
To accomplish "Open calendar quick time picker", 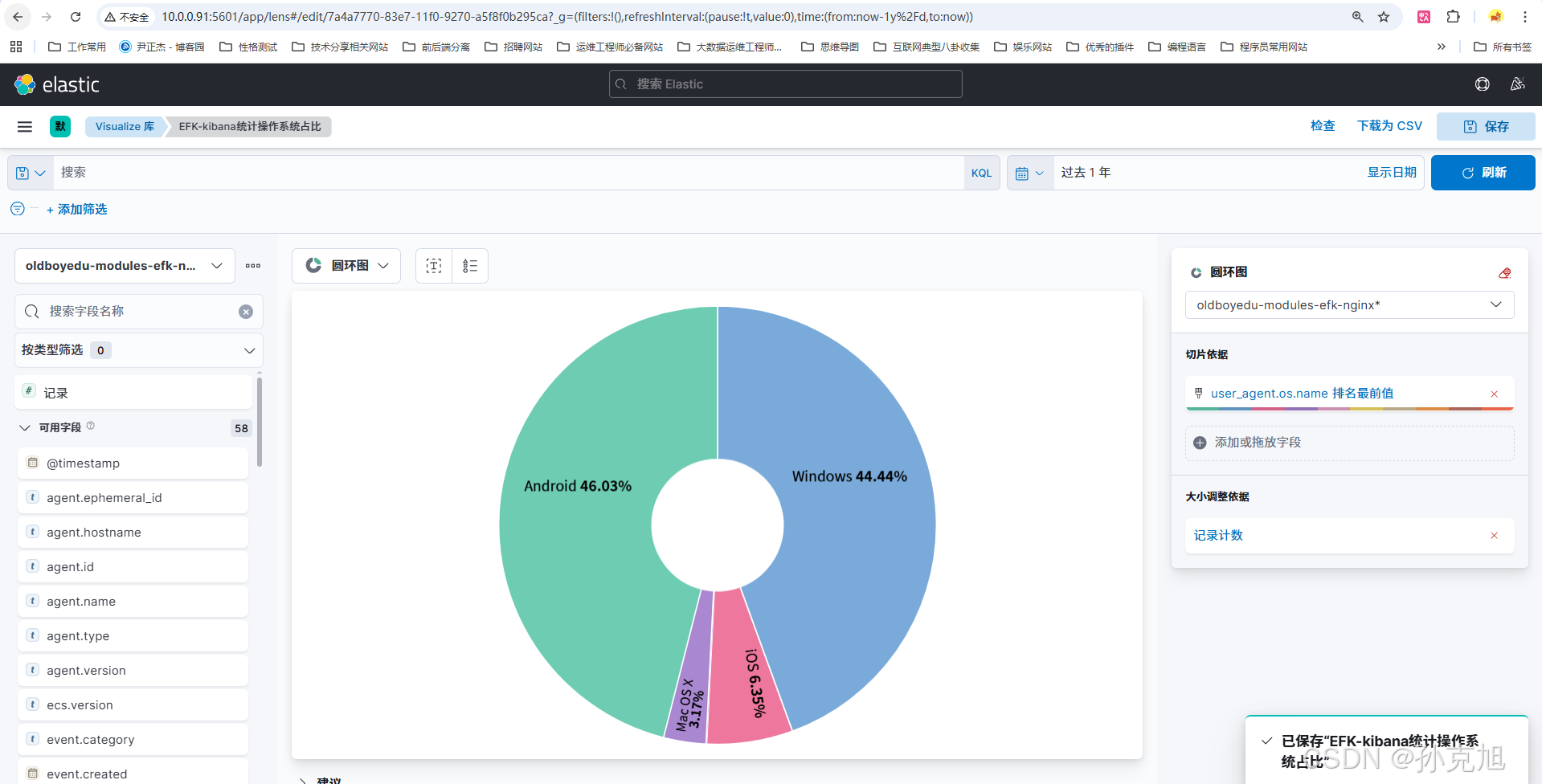I will point(1030,173).
